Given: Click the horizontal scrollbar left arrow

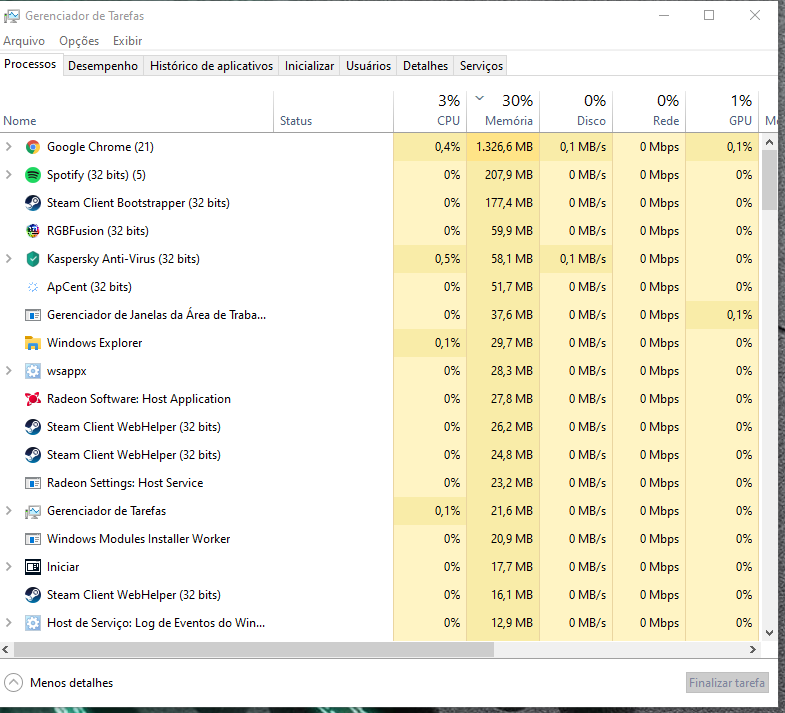Looking at the screenshot, I should (x=6, y=649).
